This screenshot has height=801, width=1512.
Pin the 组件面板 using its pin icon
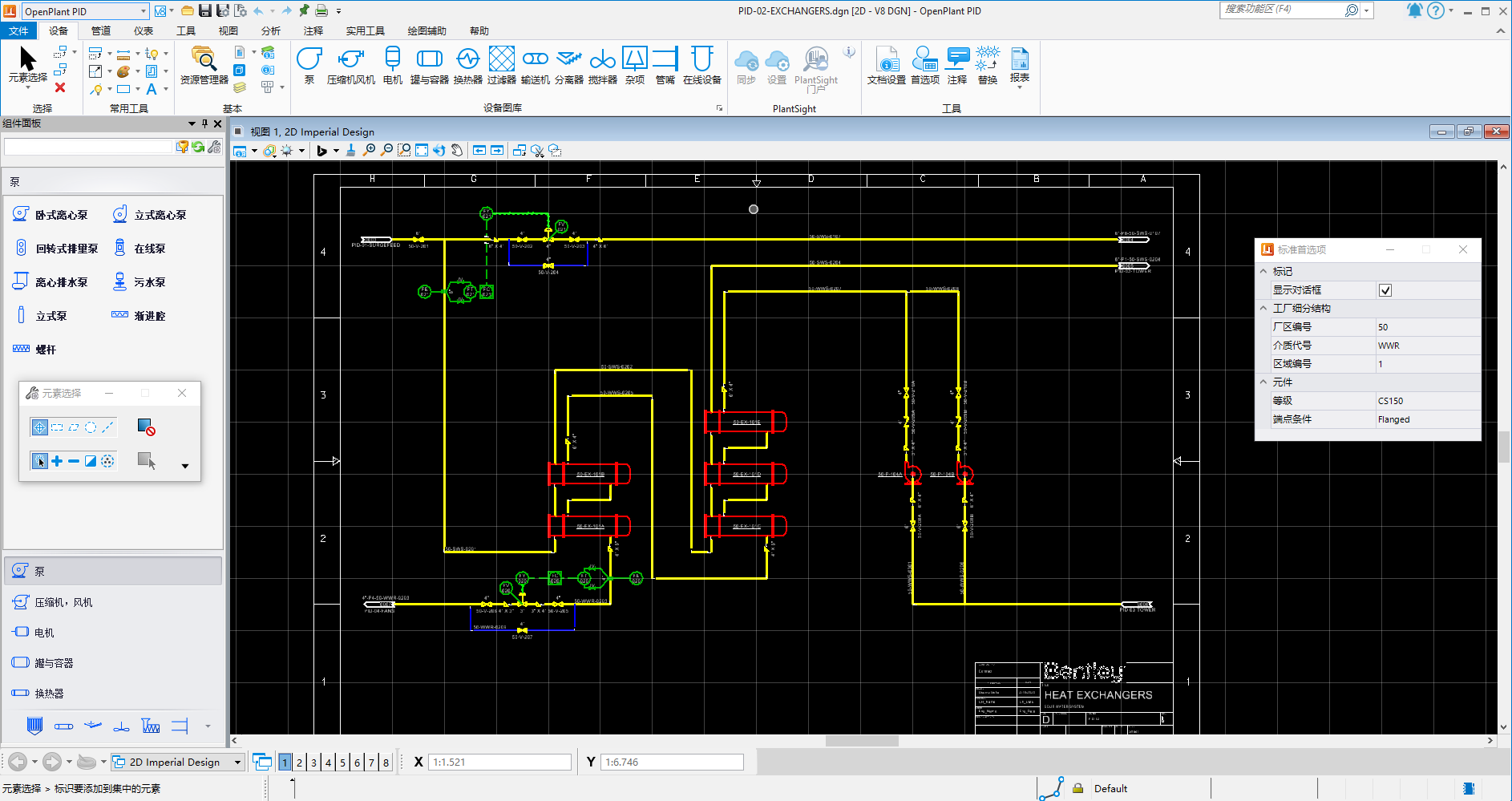(205, 123)
